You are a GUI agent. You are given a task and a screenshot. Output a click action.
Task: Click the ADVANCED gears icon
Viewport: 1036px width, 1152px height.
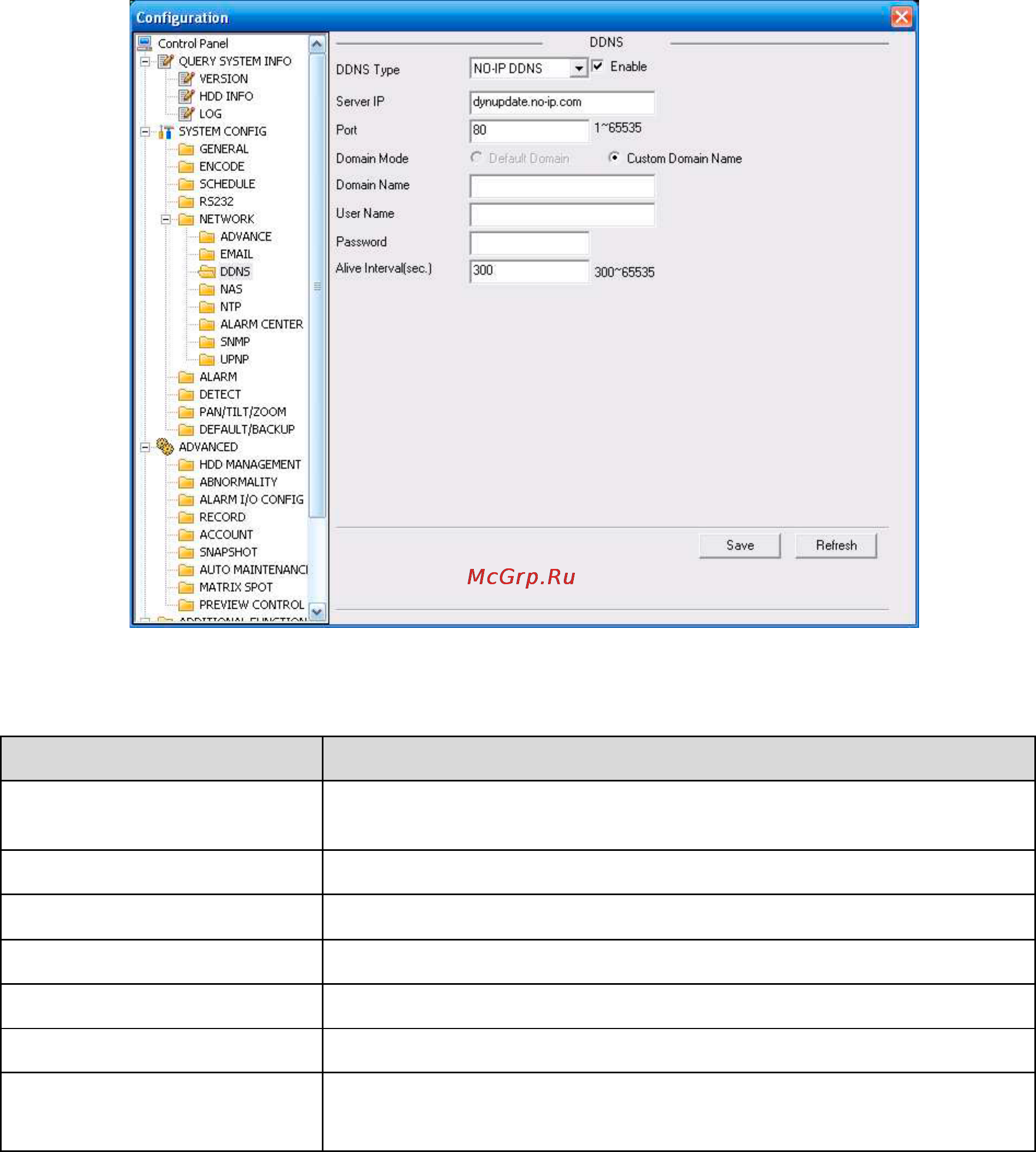point(165,447)
